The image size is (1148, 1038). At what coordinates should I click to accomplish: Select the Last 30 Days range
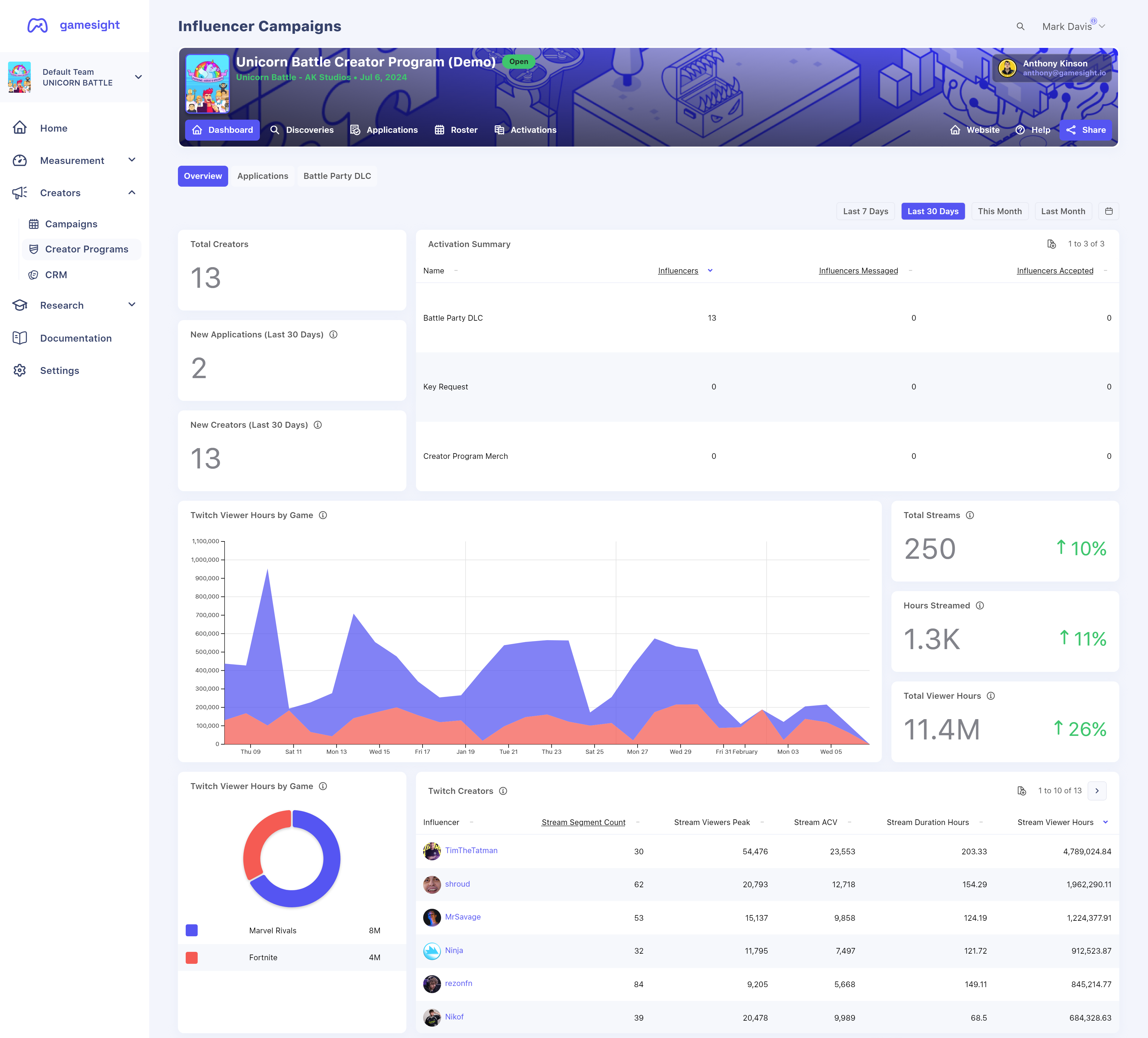(933, 211)
